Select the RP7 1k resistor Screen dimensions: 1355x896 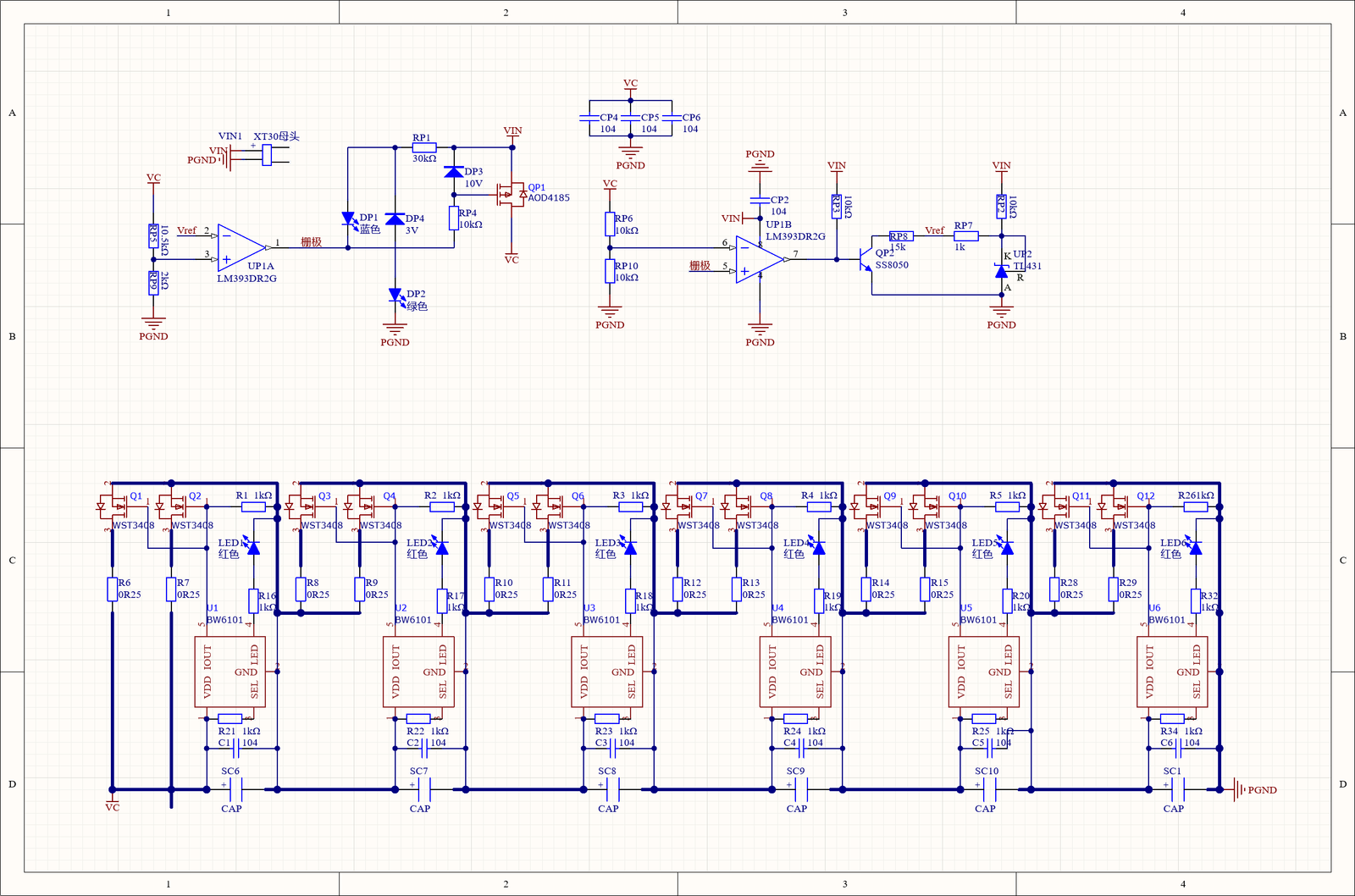tap(966, 236)
